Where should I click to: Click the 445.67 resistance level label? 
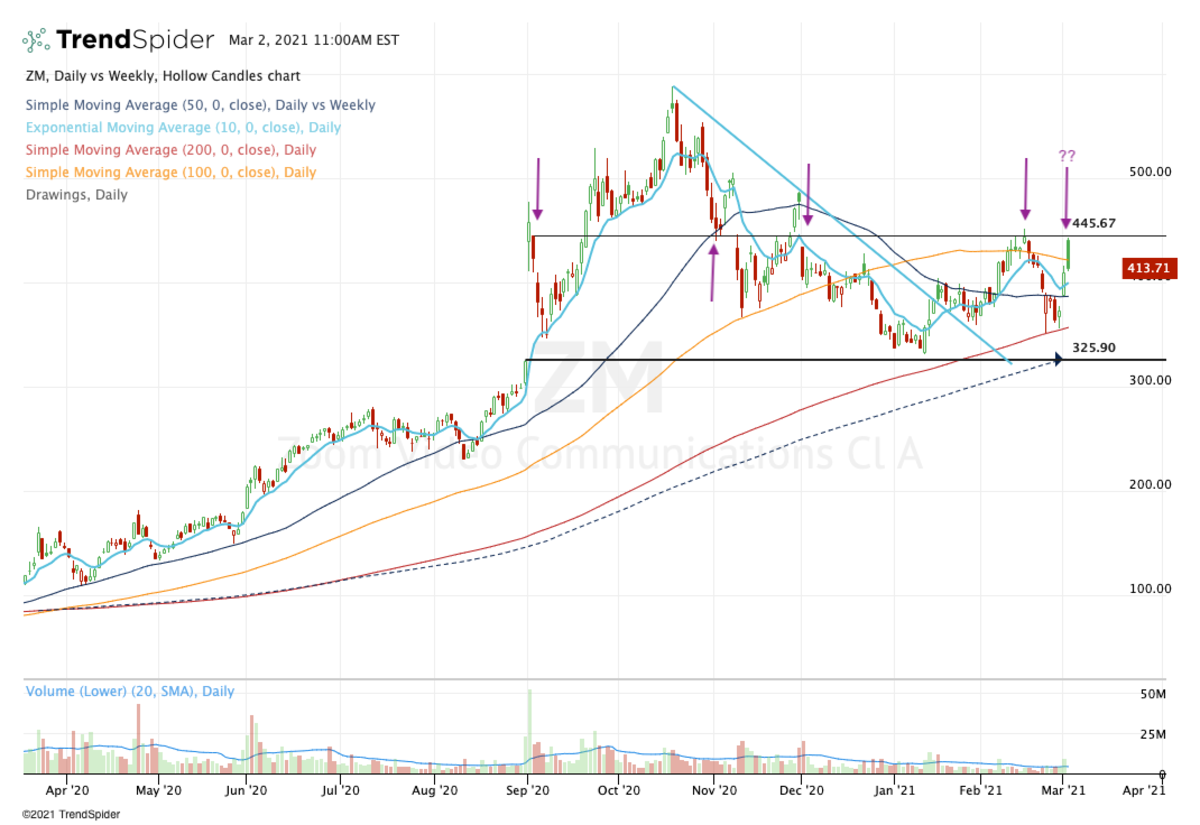[x=1093, y=223]
